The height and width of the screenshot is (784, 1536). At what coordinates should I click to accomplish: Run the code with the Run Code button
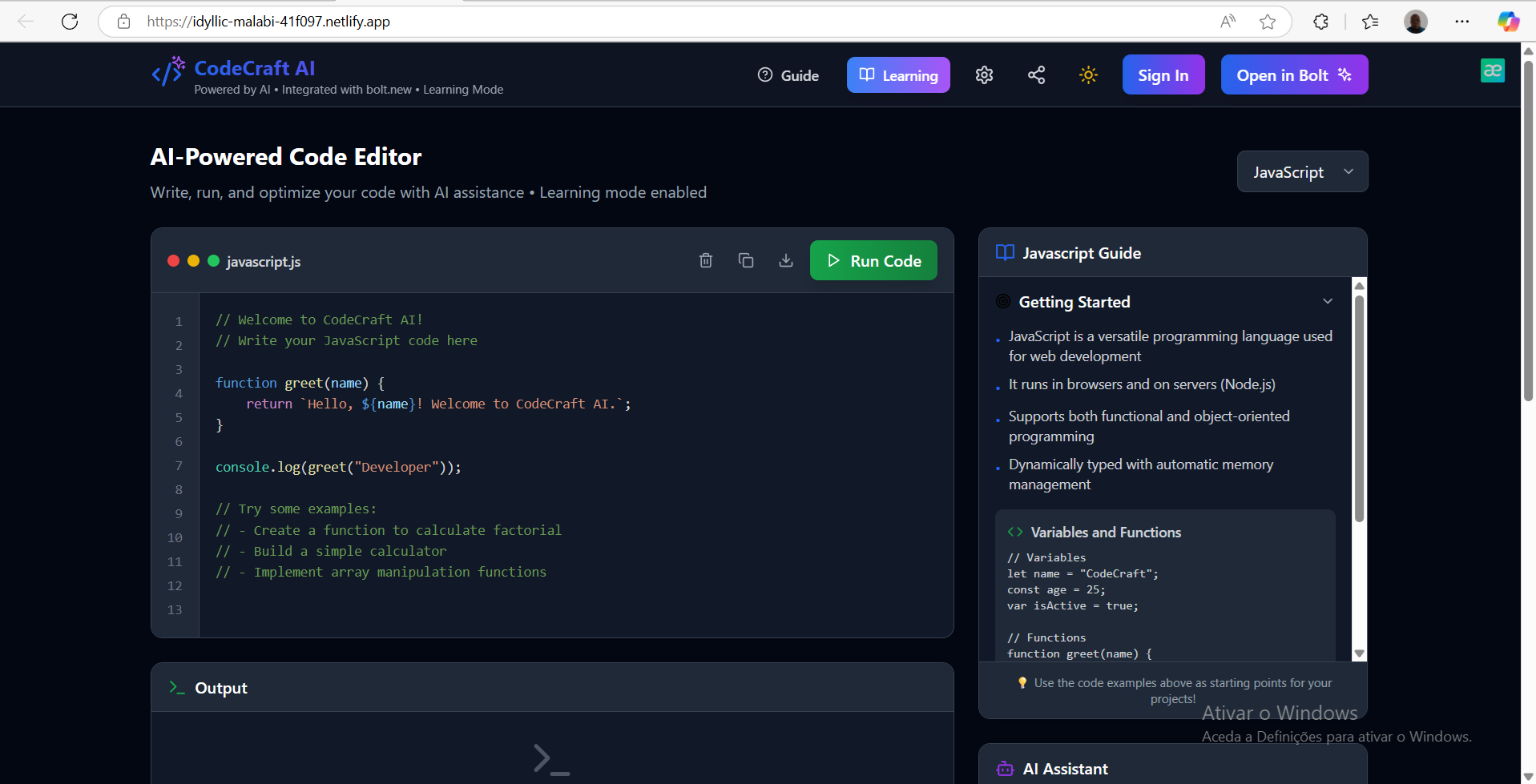[873, 260]
